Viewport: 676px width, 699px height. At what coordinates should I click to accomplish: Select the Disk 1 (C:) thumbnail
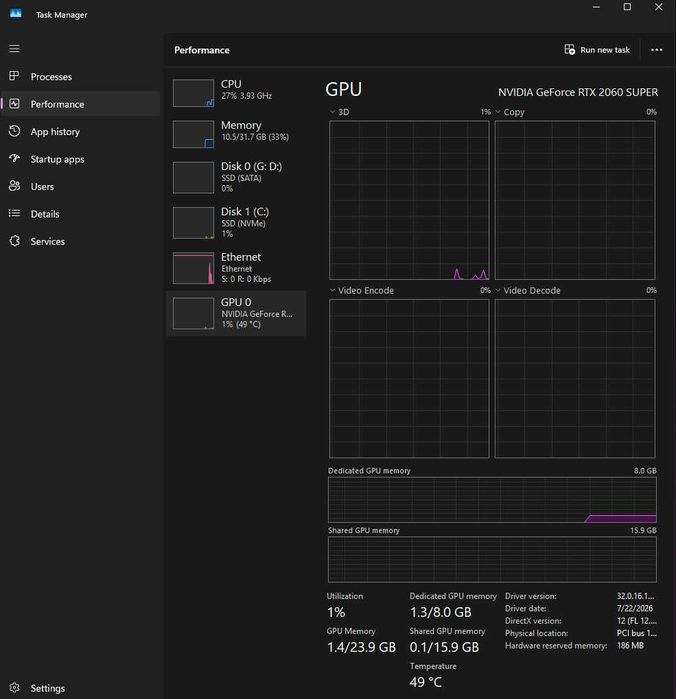click(x=194, y=222)
